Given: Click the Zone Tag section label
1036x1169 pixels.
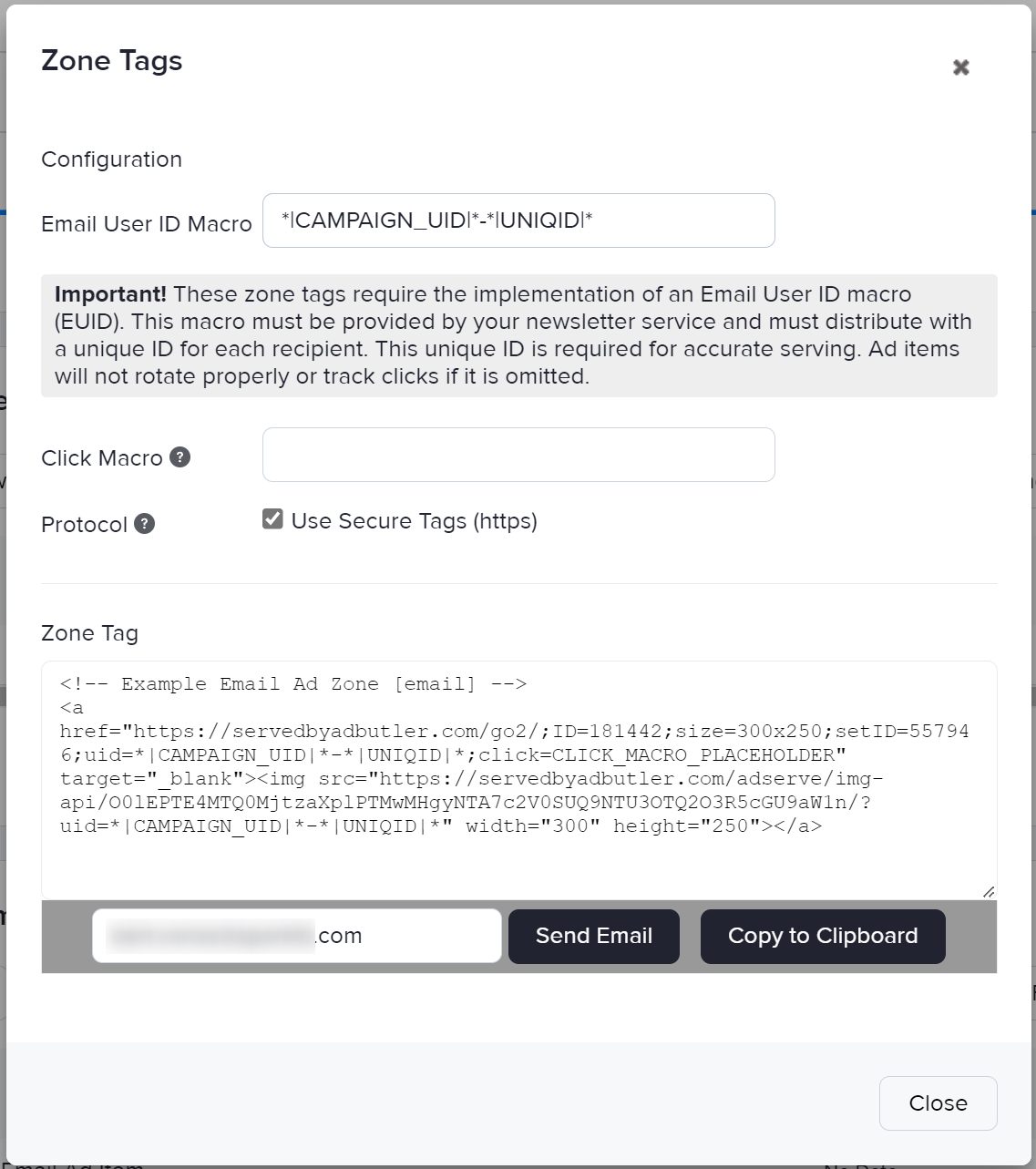Looking at the screenshot, I should coord(88,632).
